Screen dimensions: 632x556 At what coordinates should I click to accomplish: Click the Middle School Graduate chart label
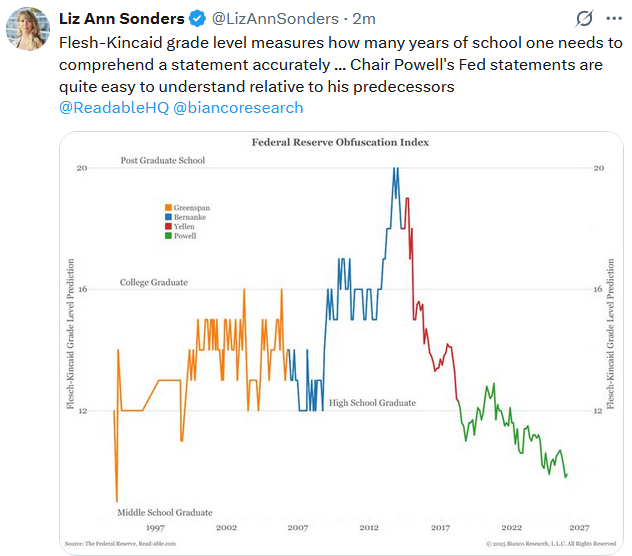click(x=166, y=513)
